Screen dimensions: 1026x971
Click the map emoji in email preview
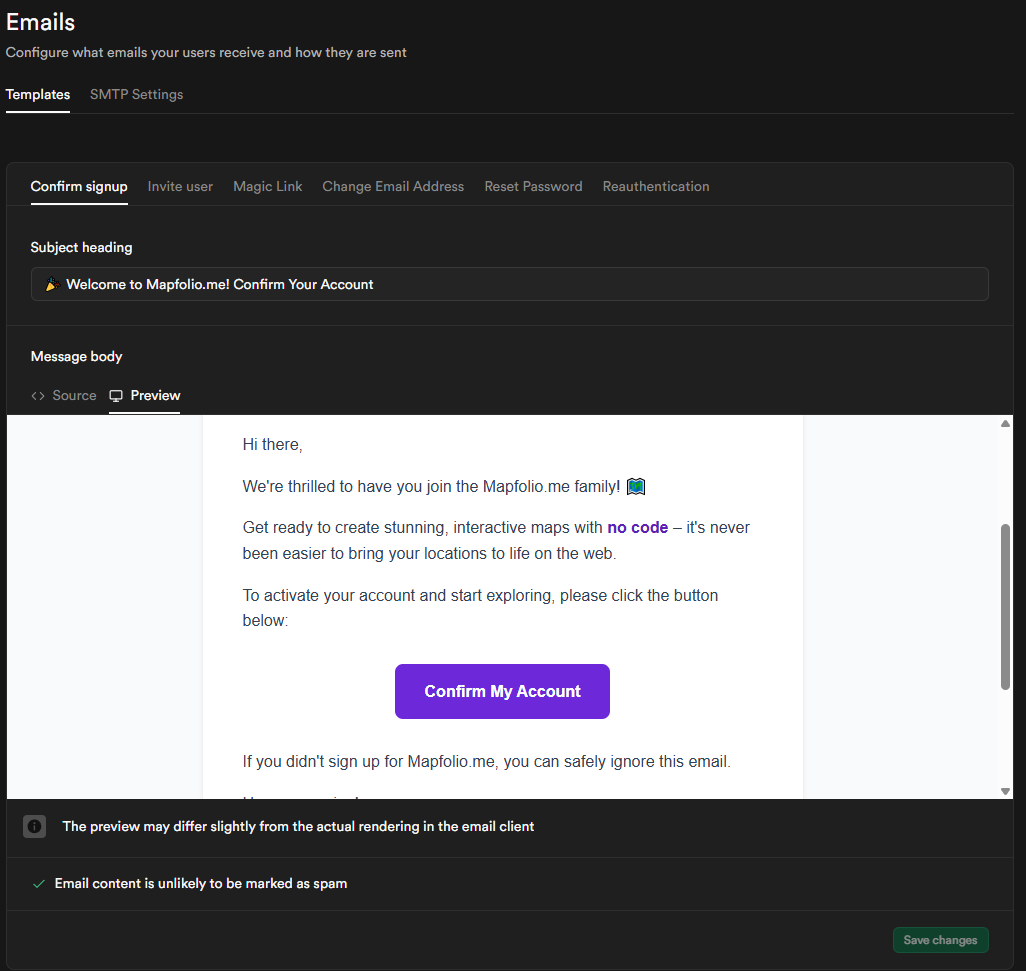click(x=636, y=487)
